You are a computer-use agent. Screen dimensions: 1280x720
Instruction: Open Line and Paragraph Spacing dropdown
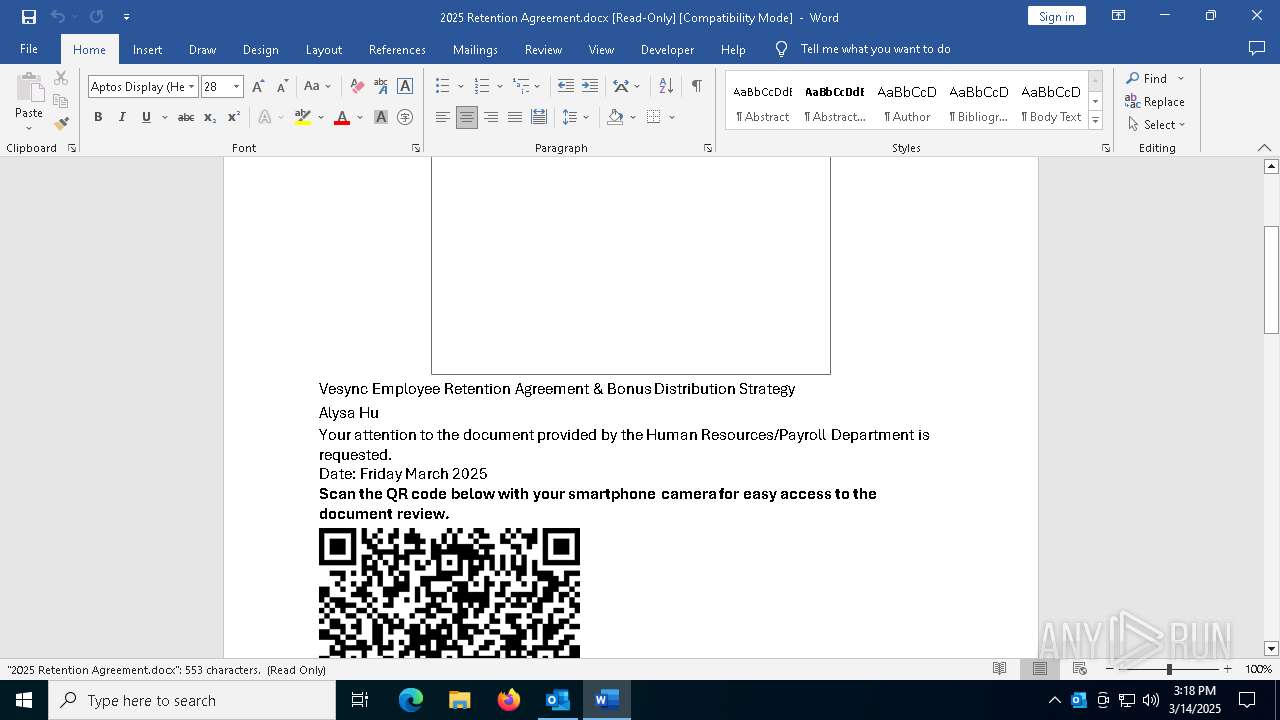[x=576, y=117]
